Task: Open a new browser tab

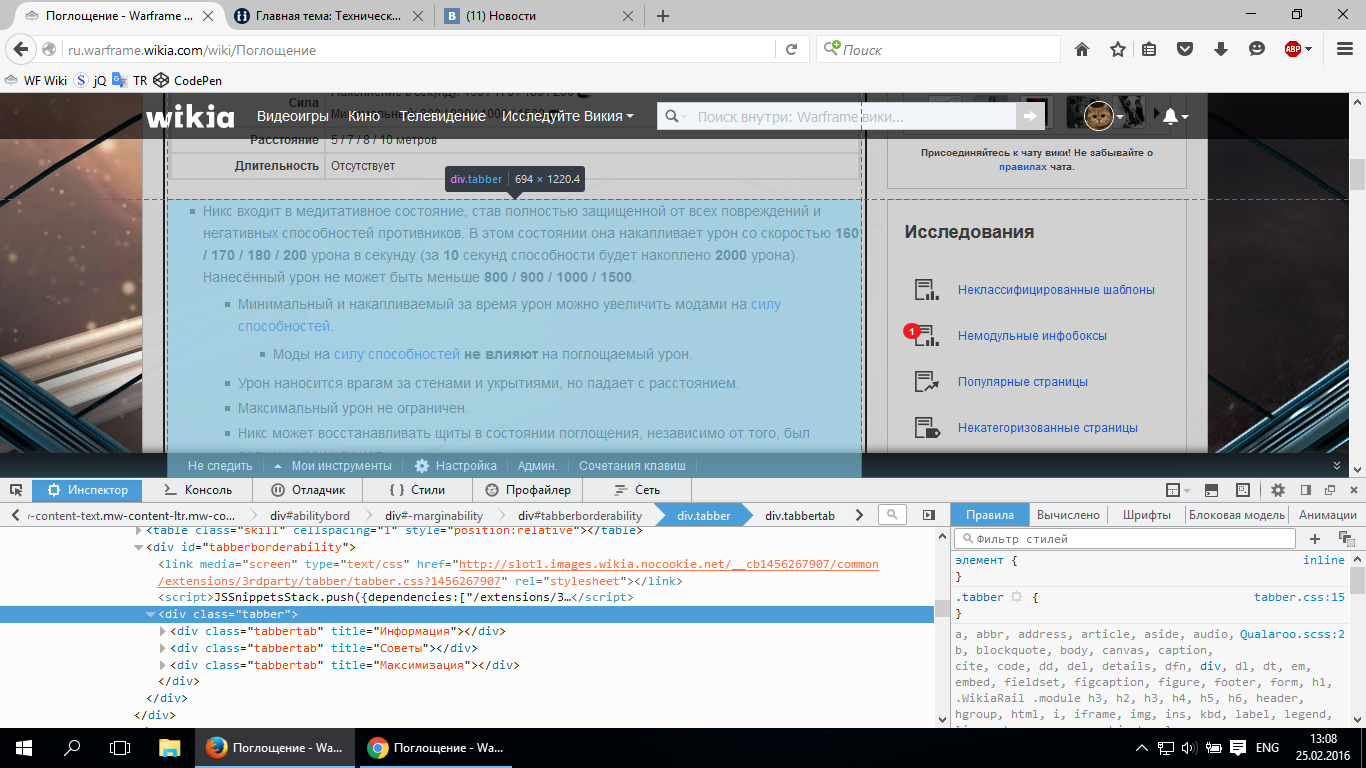Action: coord(662,15)
